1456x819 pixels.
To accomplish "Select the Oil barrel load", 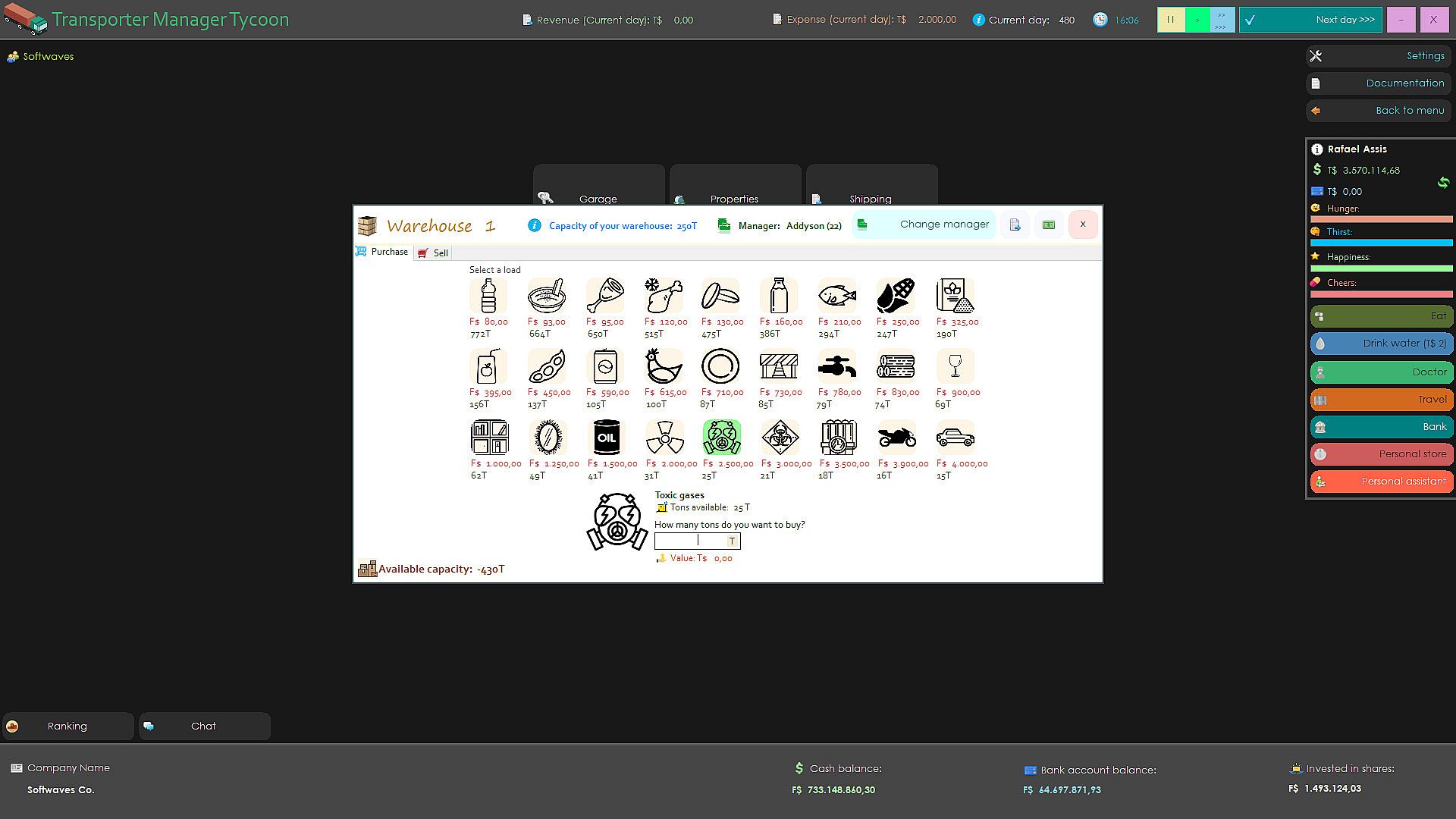I will (x=606, y=438).
